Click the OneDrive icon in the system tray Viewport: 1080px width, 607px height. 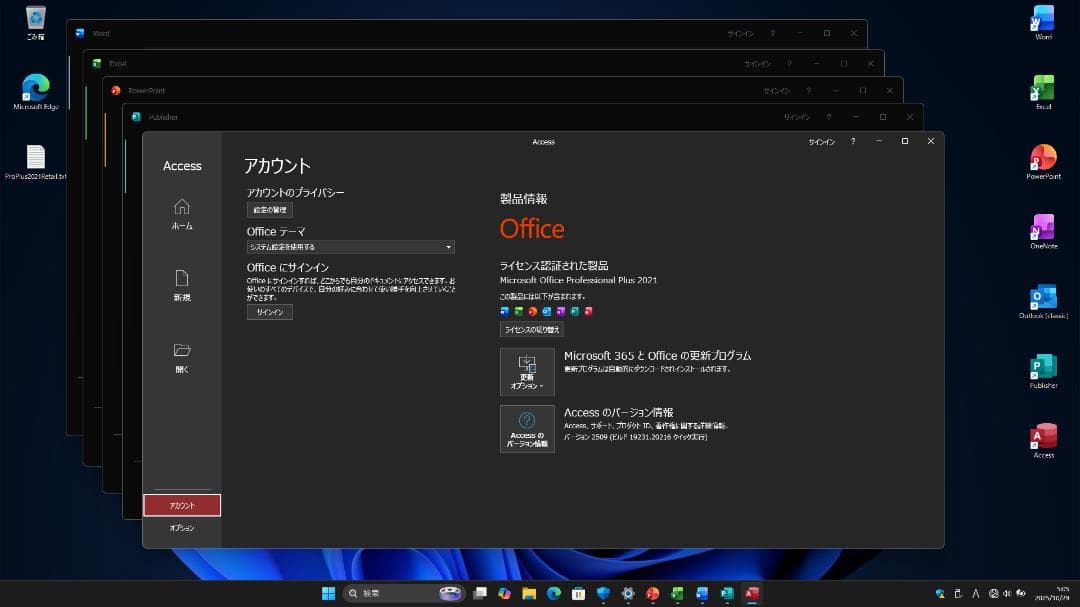click(x=938, y=593)
